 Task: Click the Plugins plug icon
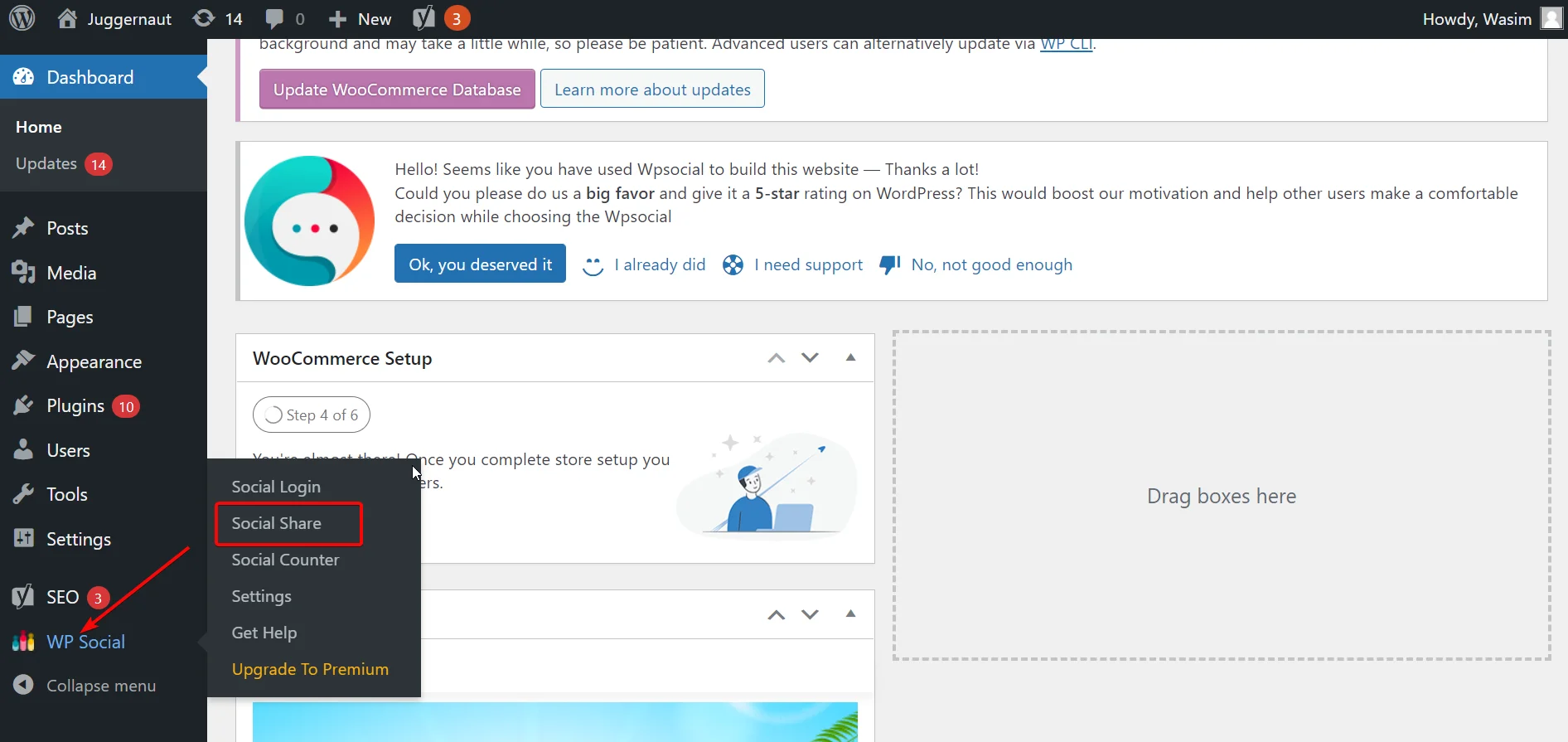tap(23, 405)
